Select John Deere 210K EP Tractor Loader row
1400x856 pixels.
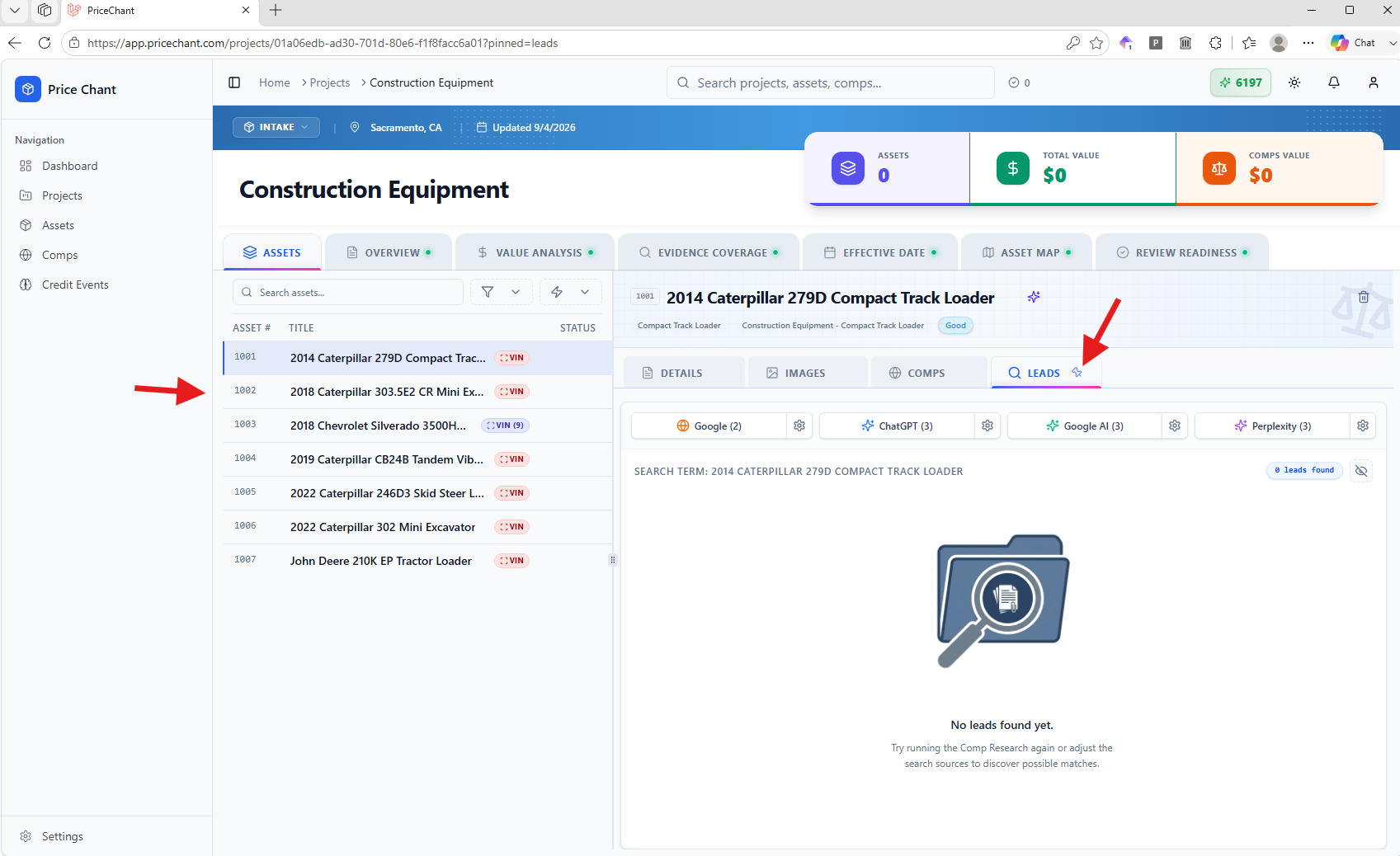click(417, 560)
